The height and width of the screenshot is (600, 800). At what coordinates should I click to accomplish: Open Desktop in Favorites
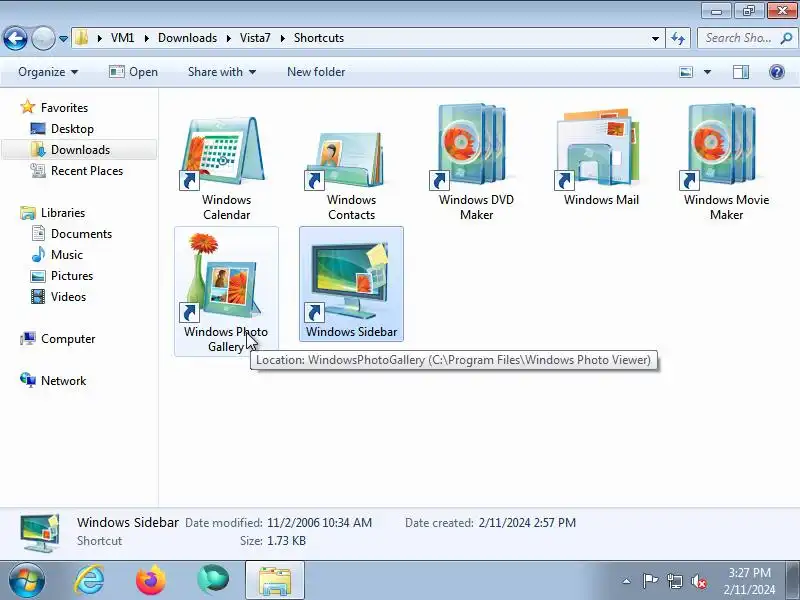[x=72, y=129]
